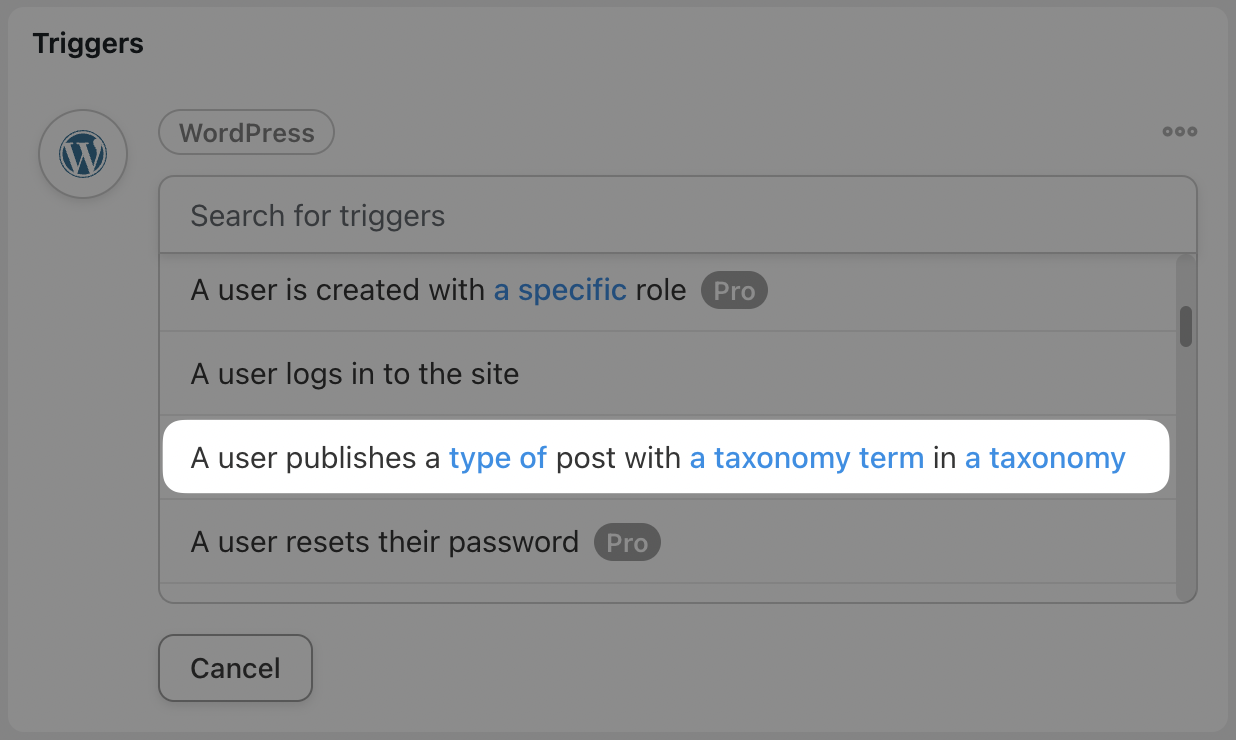
Task: Click the word "role" in the first trigger
Action: click(660, 290)
